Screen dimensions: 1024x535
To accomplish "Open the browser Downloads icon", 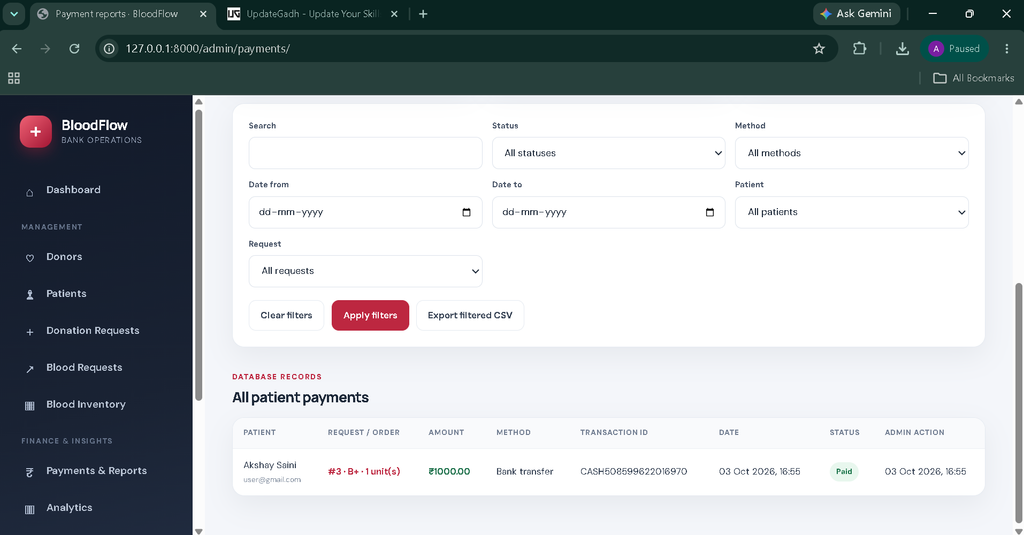I will 902,48.
